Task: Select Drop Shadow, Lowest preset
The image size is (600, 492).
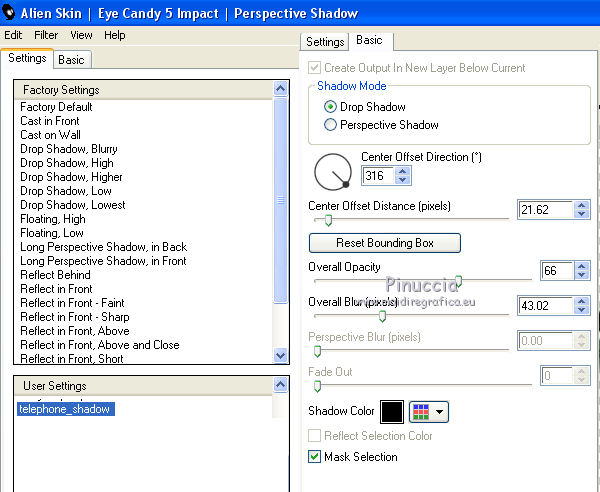Action: click(73, 205)
